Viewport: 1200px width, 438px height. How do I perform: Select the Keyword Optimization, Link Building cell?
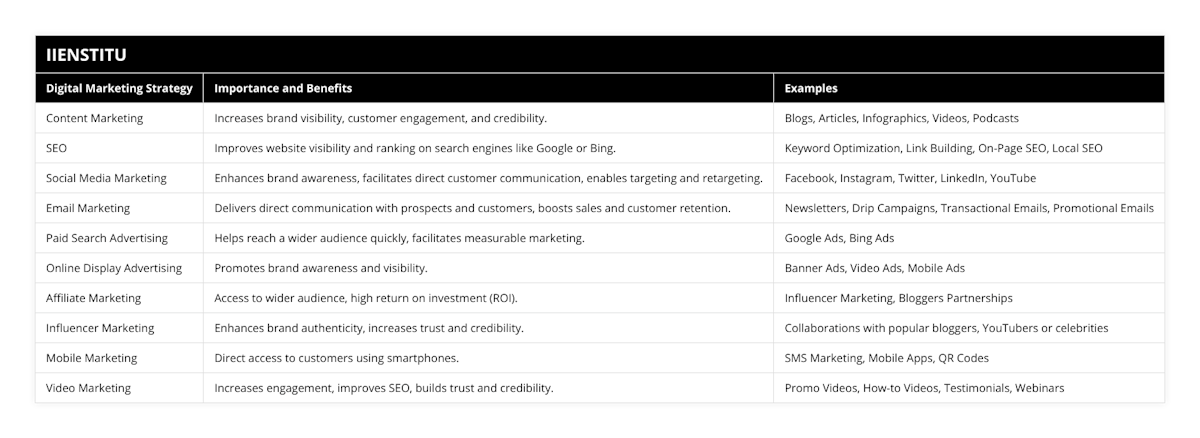coord(943,148)
